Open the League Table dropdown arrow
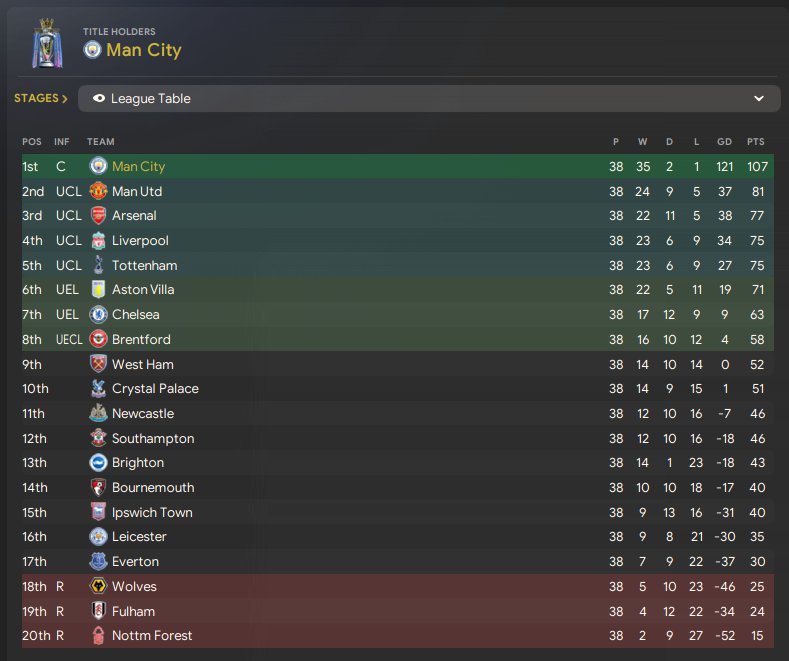The width and height of the screenshot is (789, 661). tap(759, 99)
